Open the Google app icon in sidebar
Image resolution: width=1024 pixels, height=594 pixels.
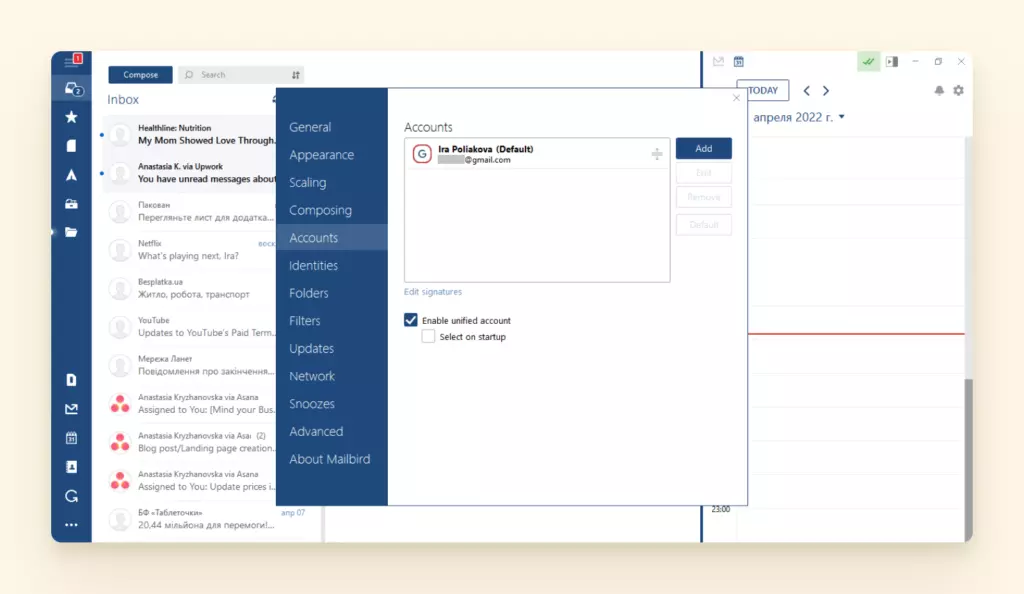pos(71,496)
